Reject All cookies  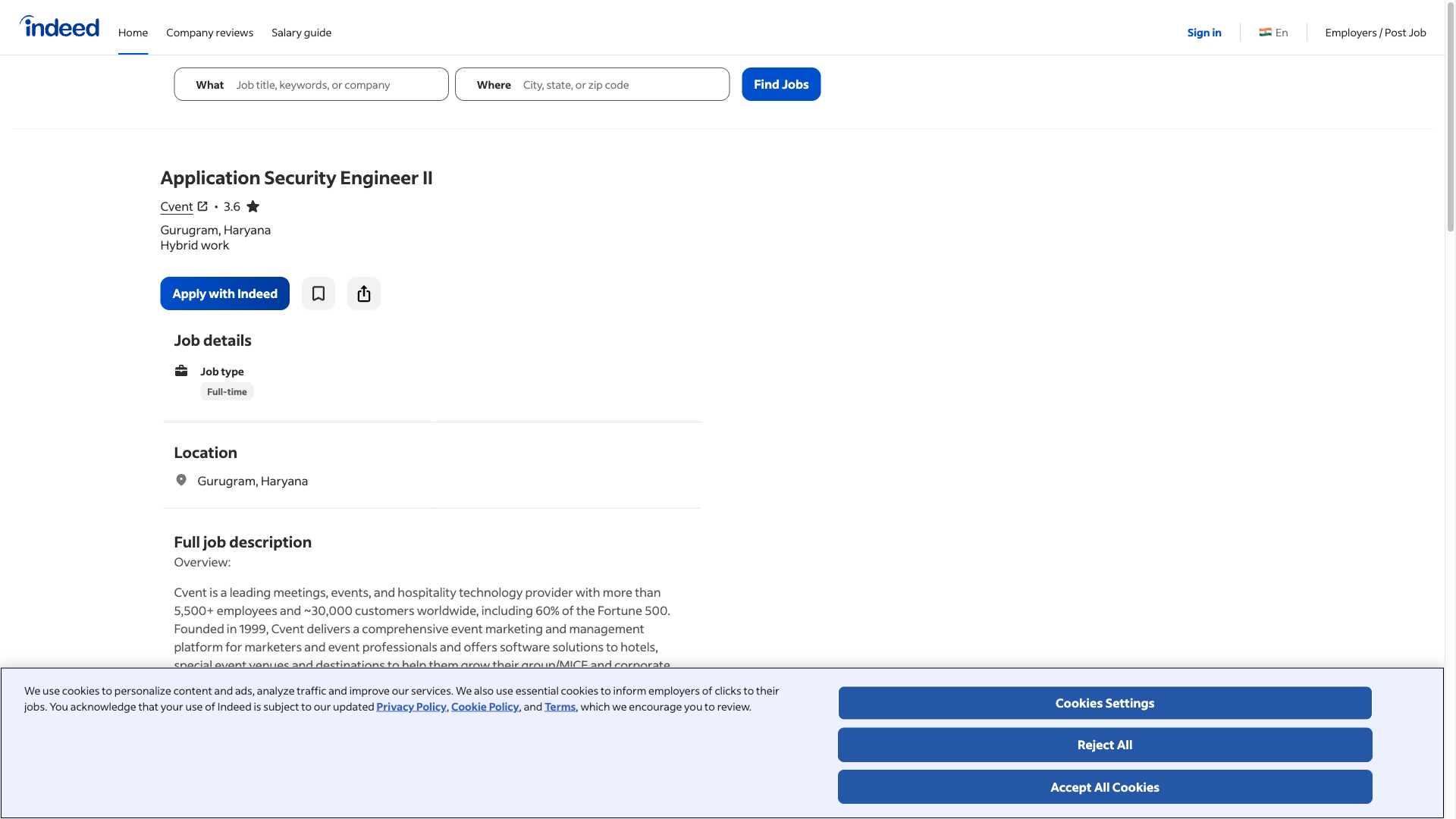tap(1105, 745)
